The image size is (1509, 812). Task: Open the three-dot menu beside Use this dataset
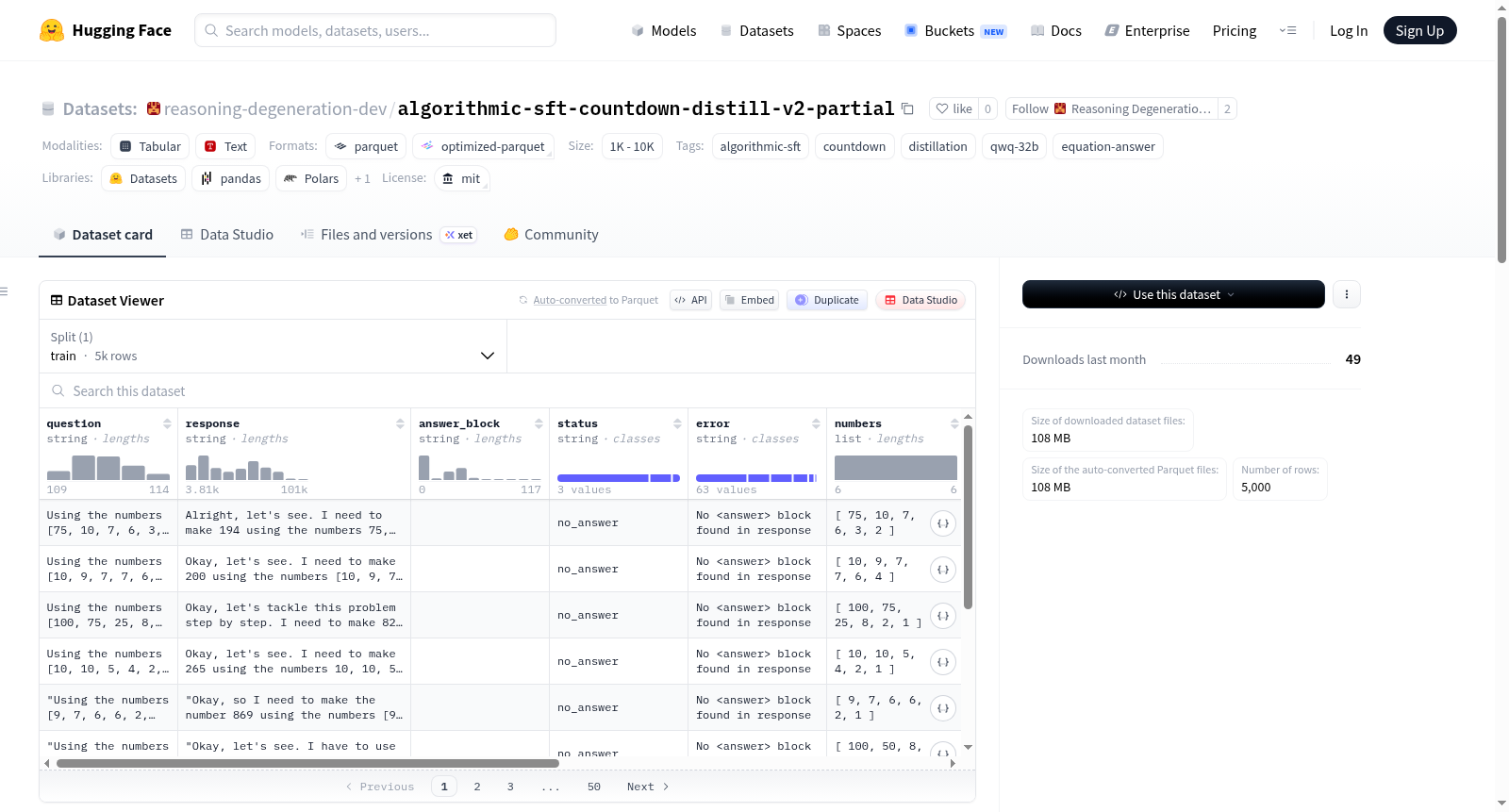coord(1347,294)
